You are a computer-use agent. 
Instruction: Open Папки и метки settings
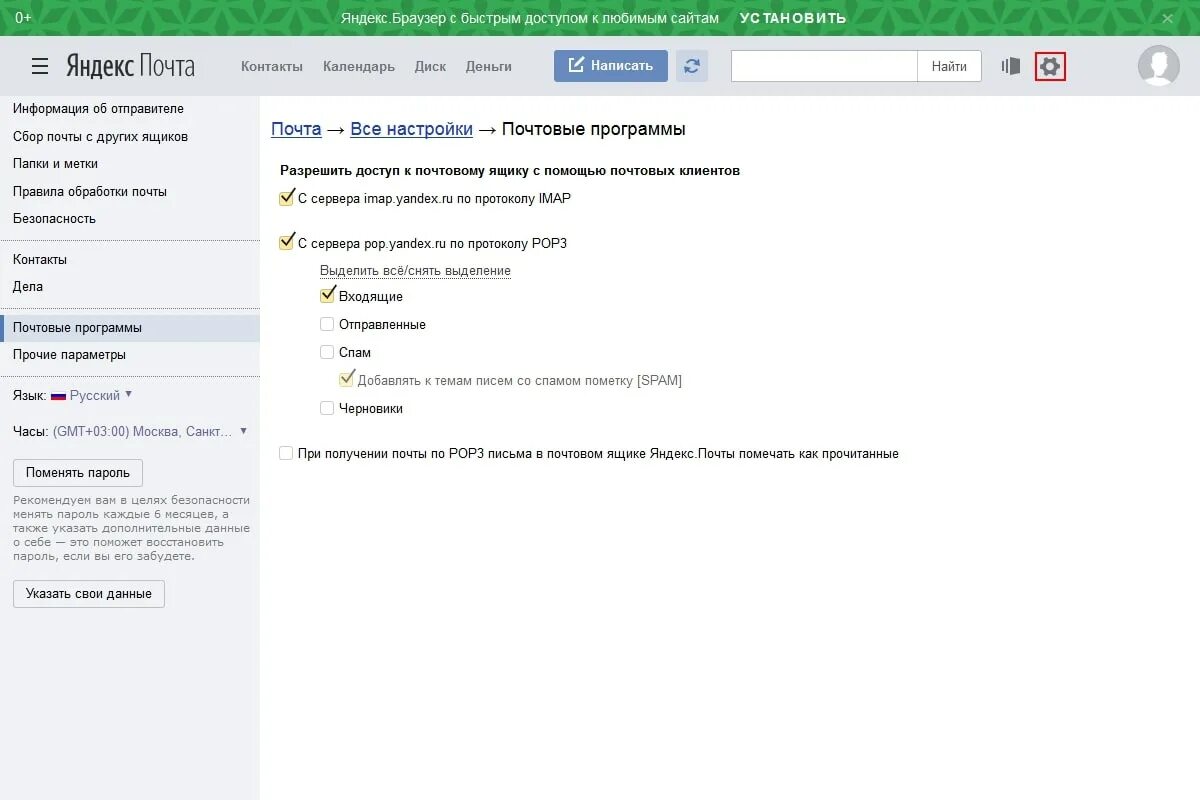click(x=55, y=164)
